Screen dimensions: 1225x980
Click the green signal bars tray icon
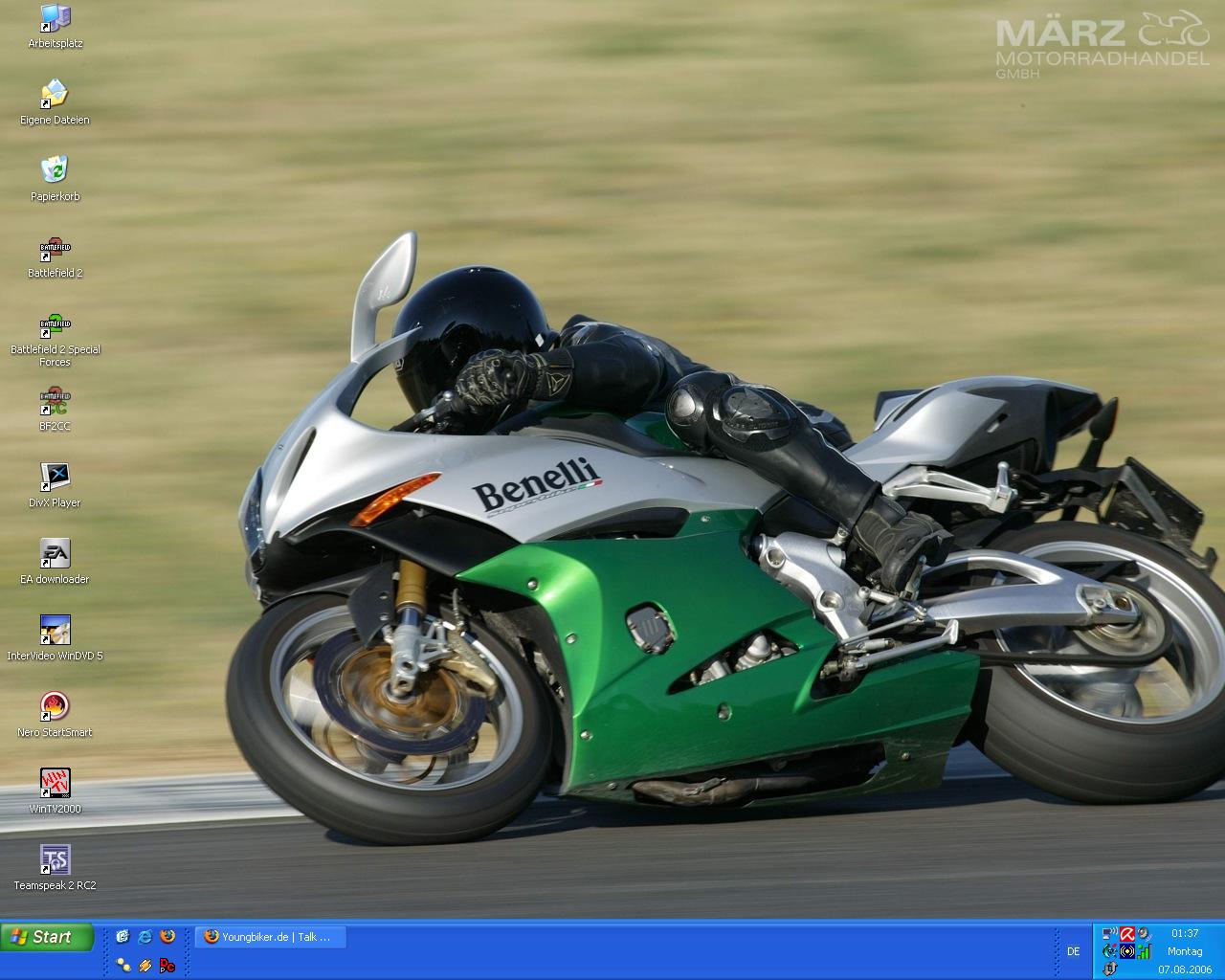pos(1144,951)
